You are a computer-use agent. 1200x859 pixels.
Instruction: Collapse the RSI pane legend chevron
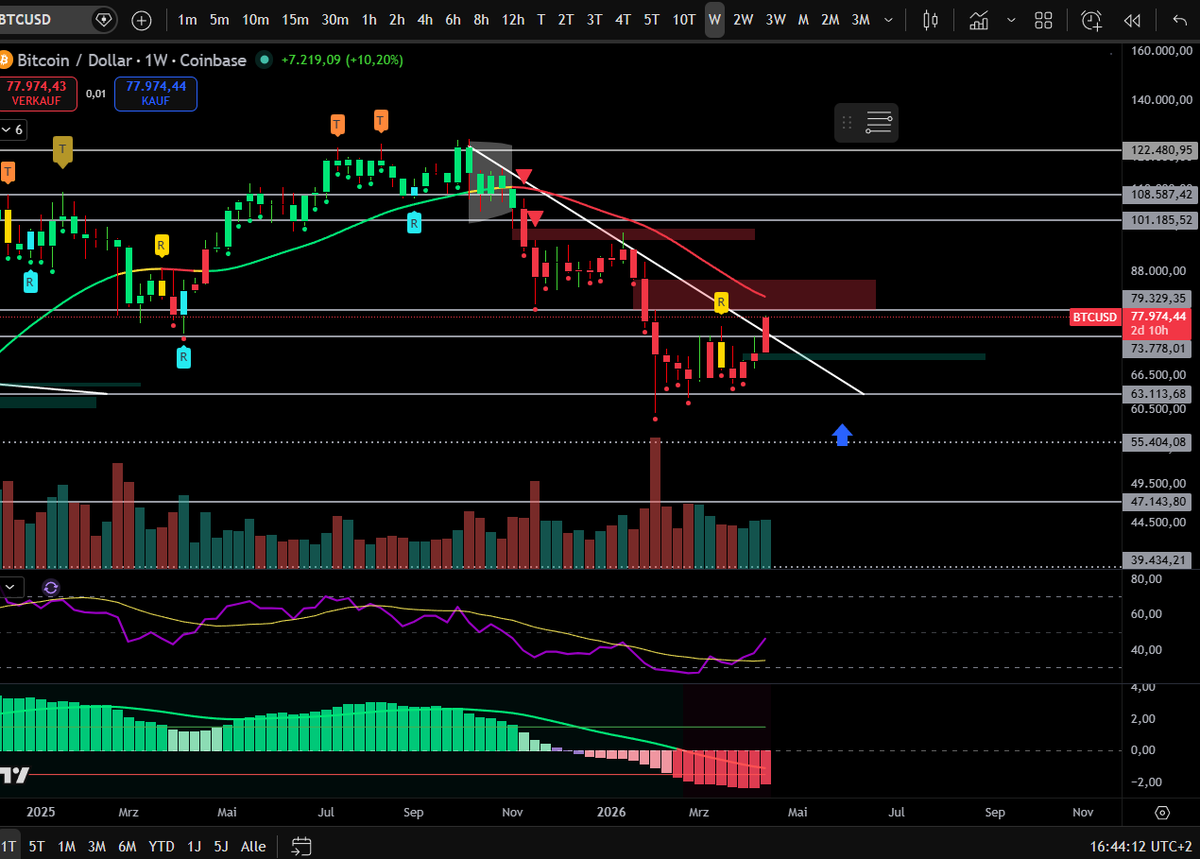point(10,588)
